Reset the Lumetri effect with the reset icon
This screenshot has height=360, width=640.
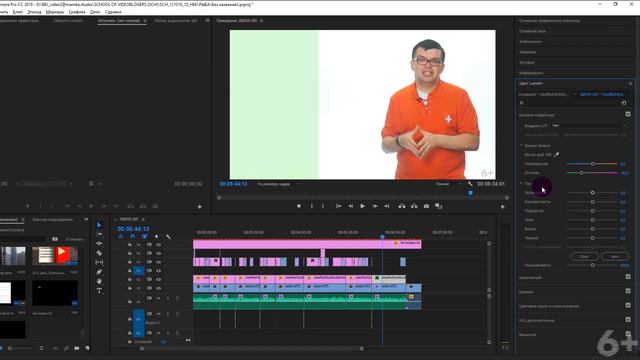[624, 103]
